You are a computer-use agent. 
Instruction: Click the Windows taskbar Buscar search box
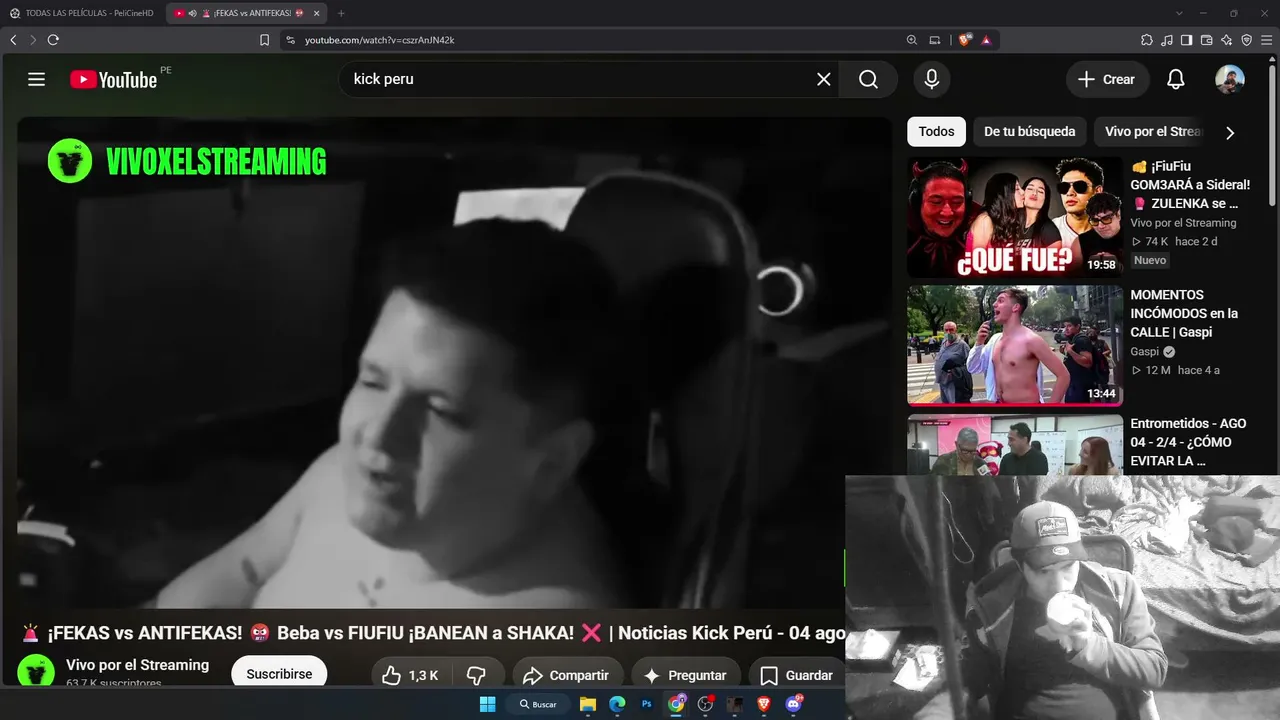538,704
